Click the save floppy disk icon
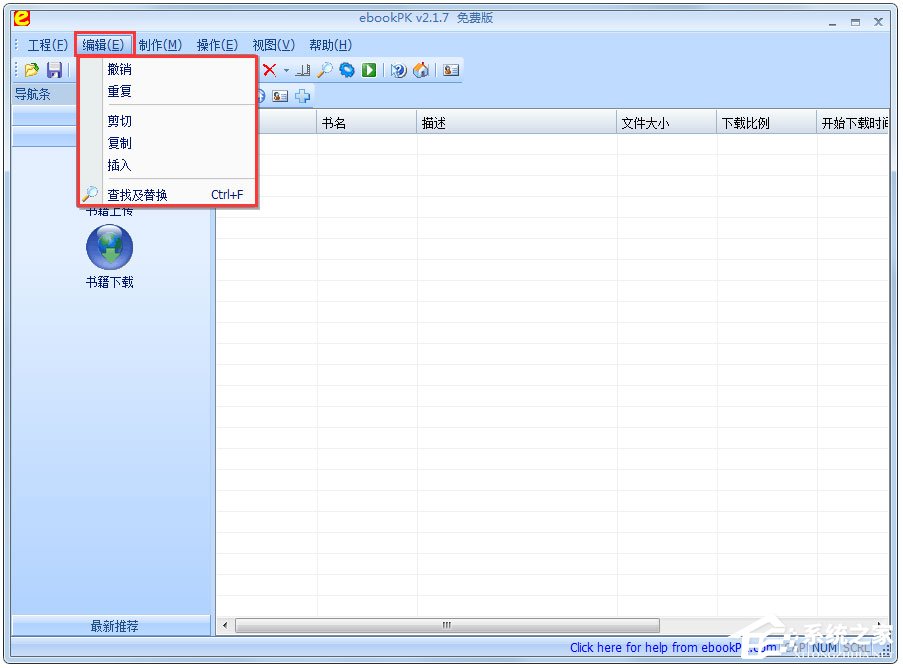Viewport: 903px width, 668px height. 55,70
